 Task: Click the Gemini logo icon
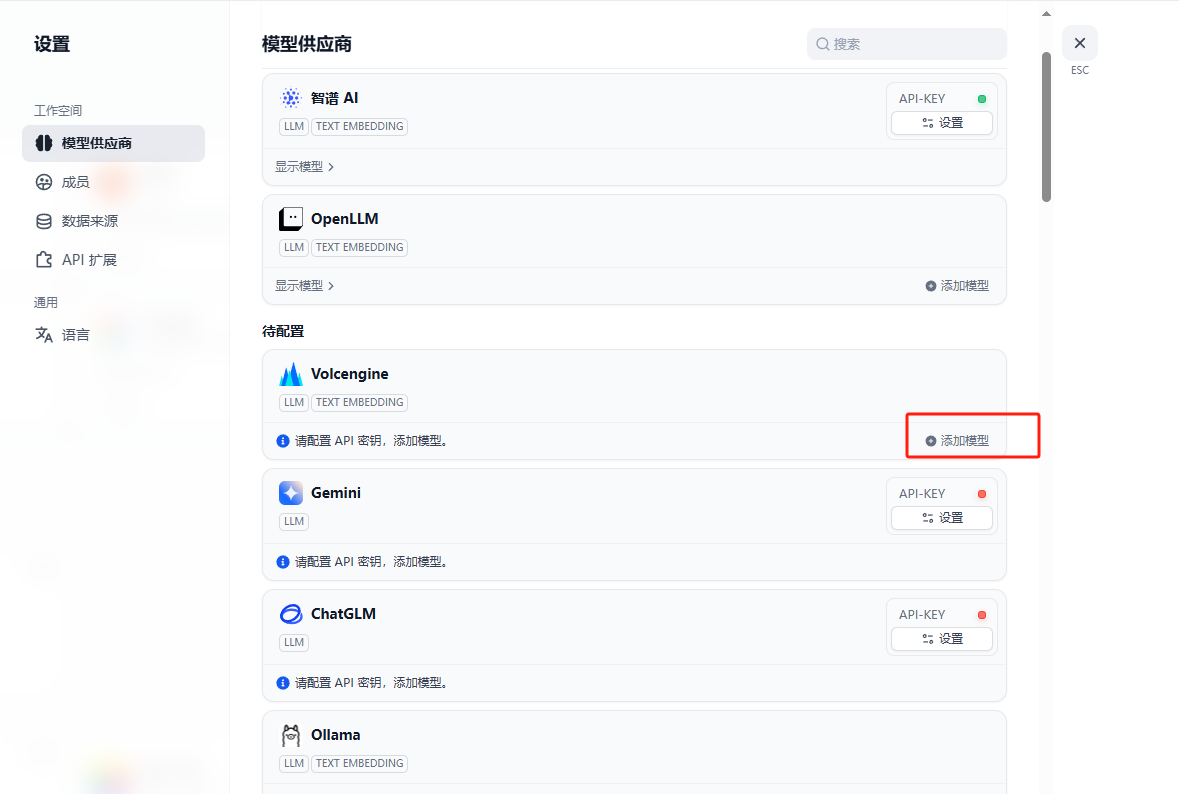(291, 492)
